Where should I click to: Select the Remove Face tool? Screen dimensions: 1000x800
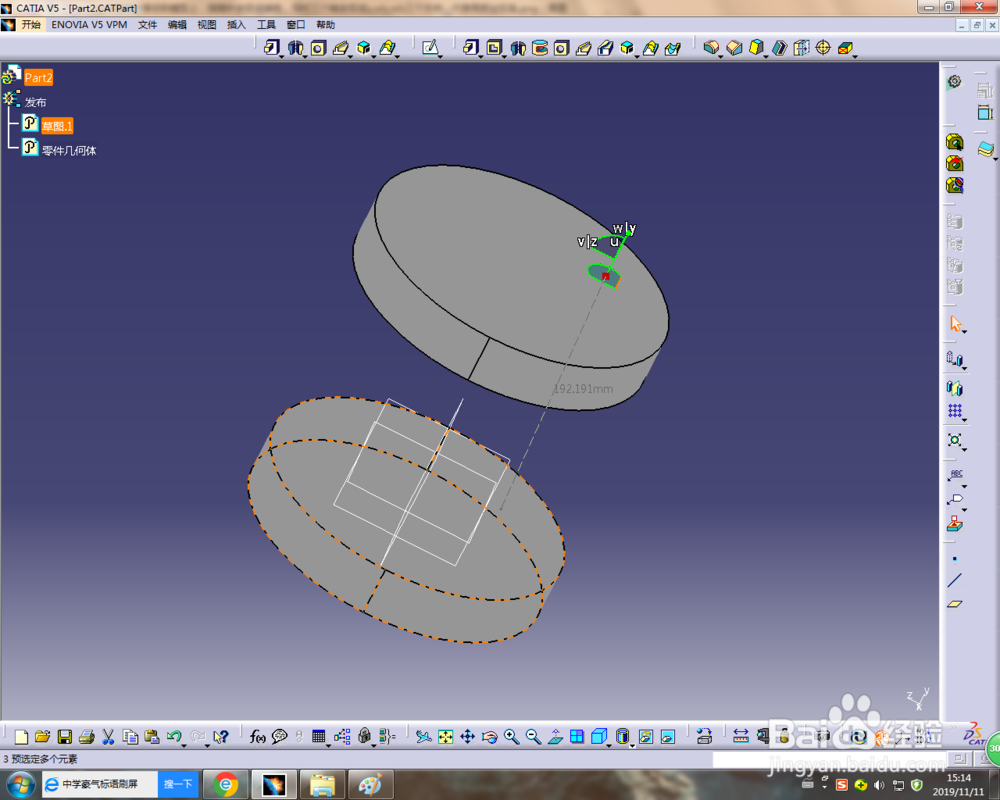click(845, 48)
